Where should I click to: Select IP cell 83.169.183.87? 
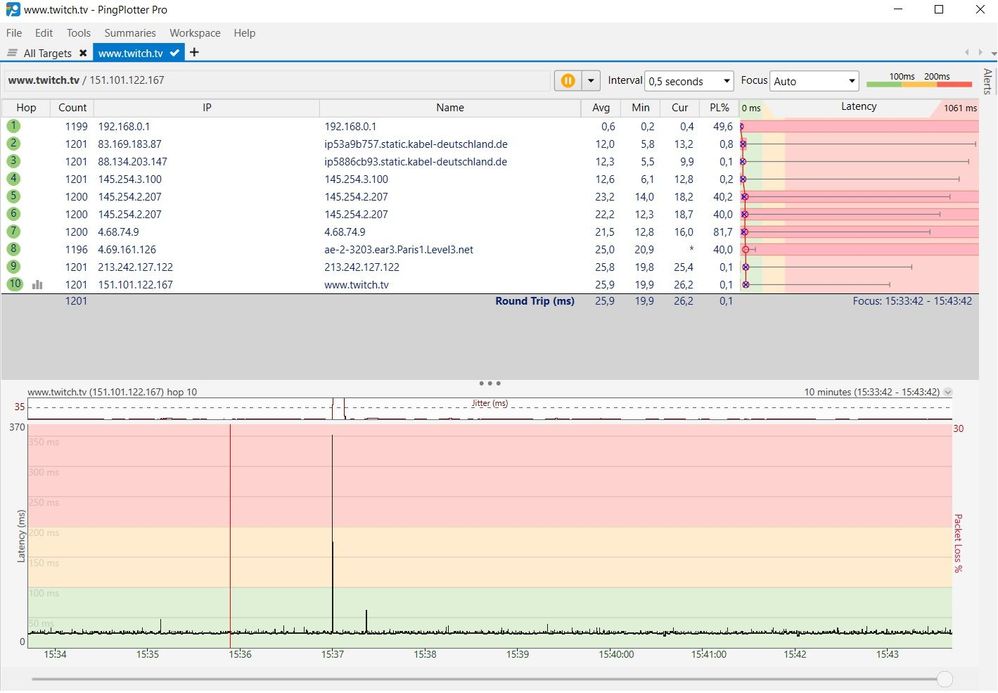tap(130, 144)
